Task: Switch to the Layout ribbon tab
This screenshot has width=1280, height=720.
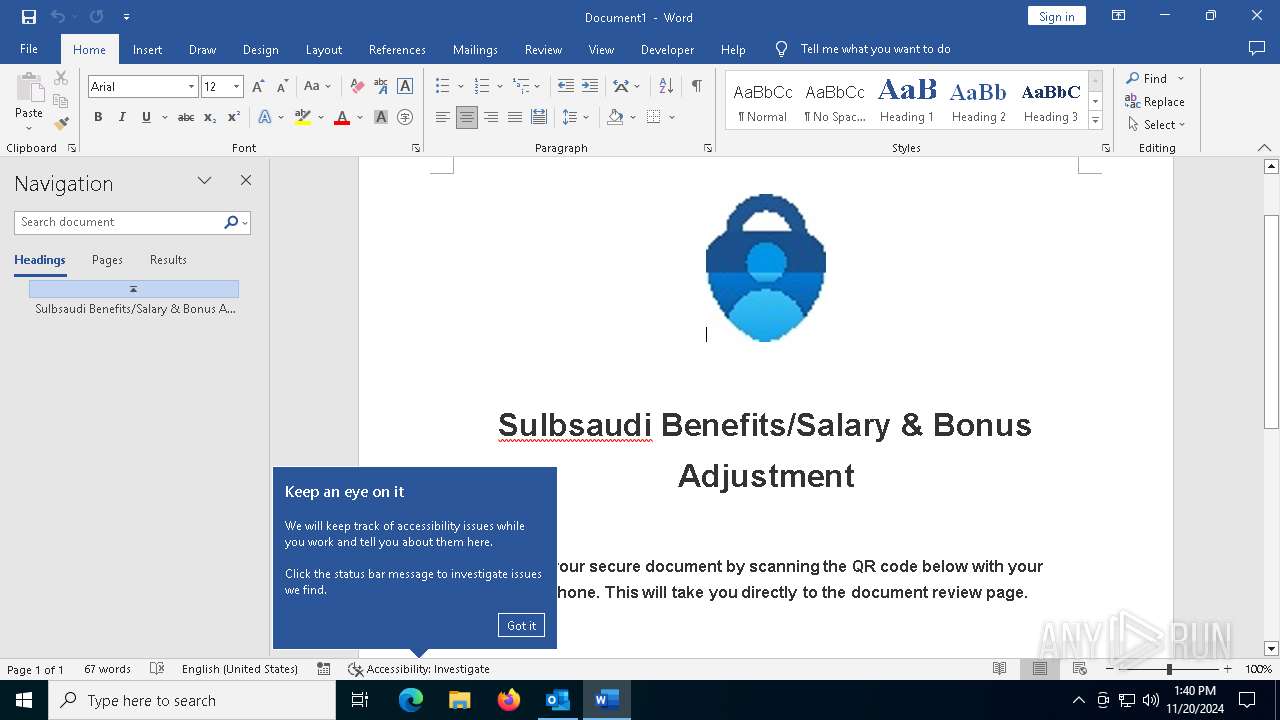Action: click(323, 49)
